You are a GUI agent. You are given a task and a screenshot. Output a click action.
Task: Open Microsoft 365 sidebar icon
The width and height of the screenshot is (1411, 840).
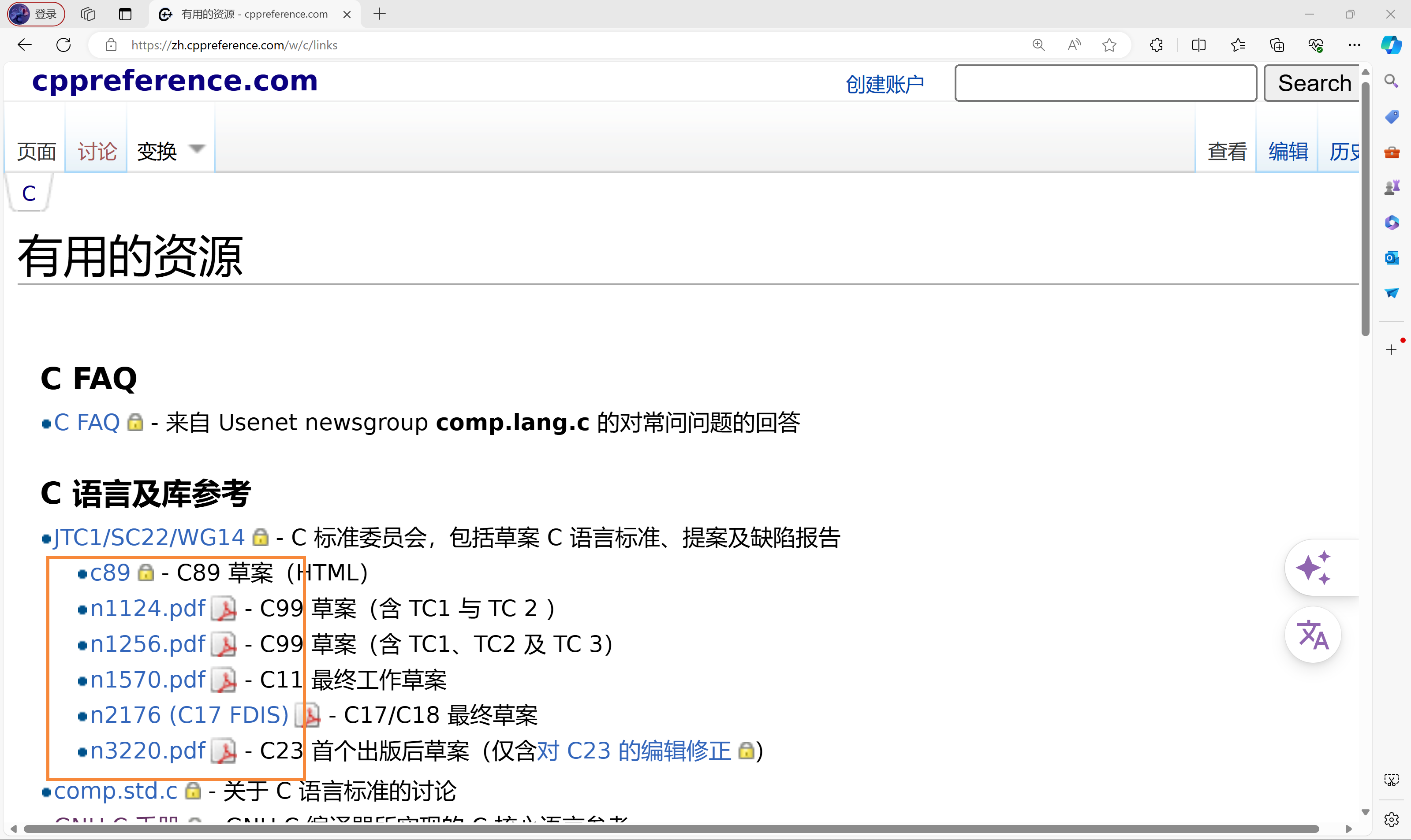pos(1392,222)
